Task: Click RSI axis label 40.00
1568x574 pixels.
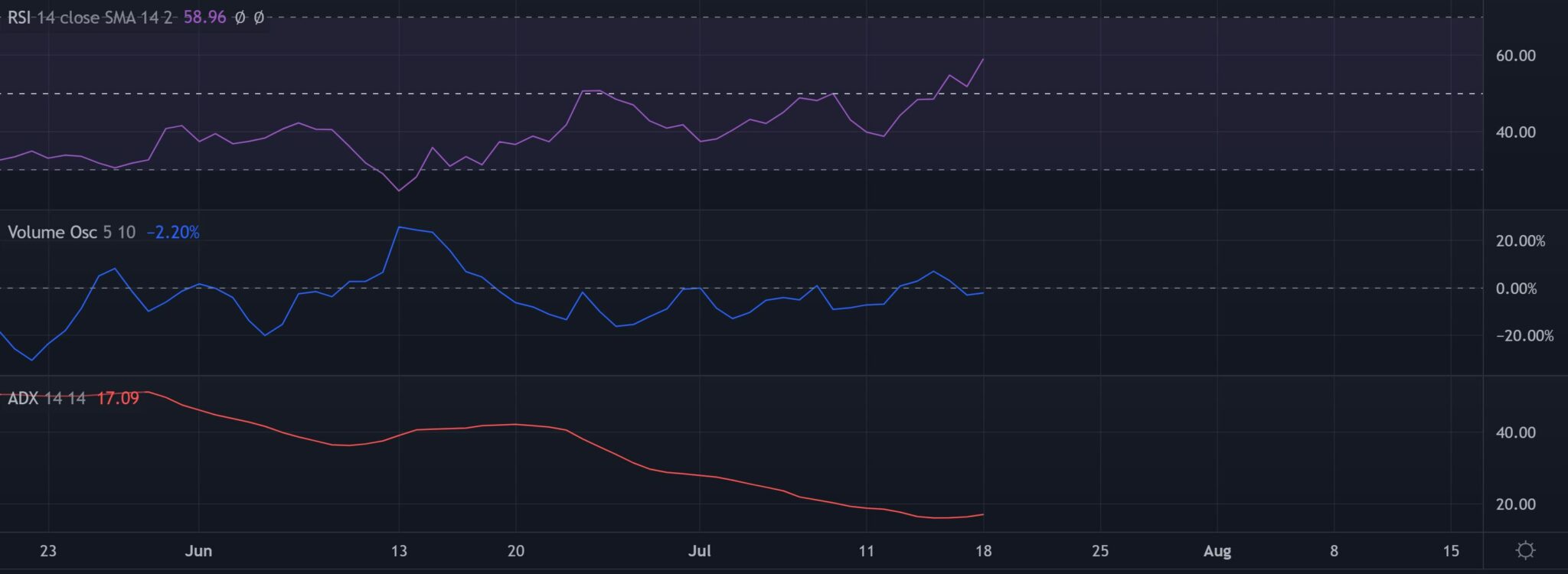Action: [1515, 132]
